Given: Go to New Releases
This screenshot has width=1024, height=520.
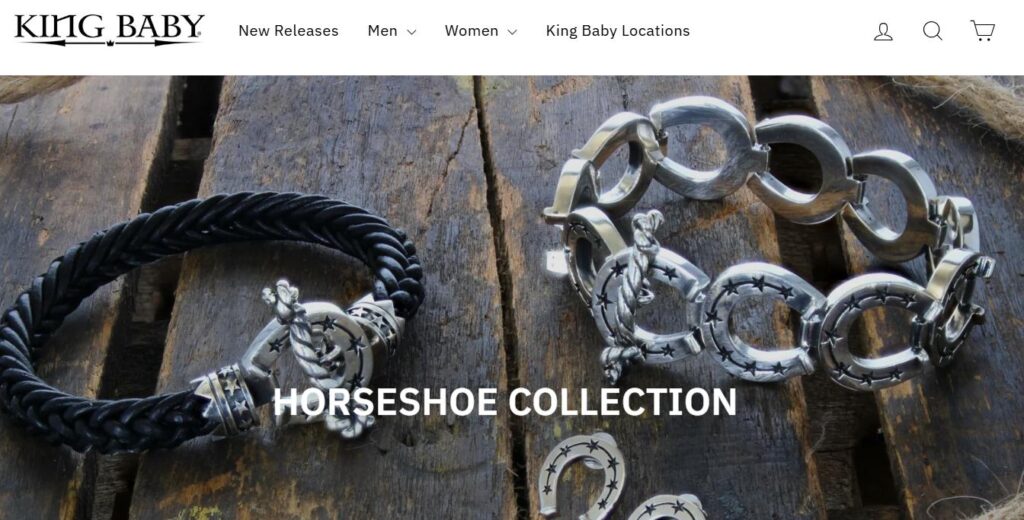Looking at the screenshot, I should click(288, 31).
